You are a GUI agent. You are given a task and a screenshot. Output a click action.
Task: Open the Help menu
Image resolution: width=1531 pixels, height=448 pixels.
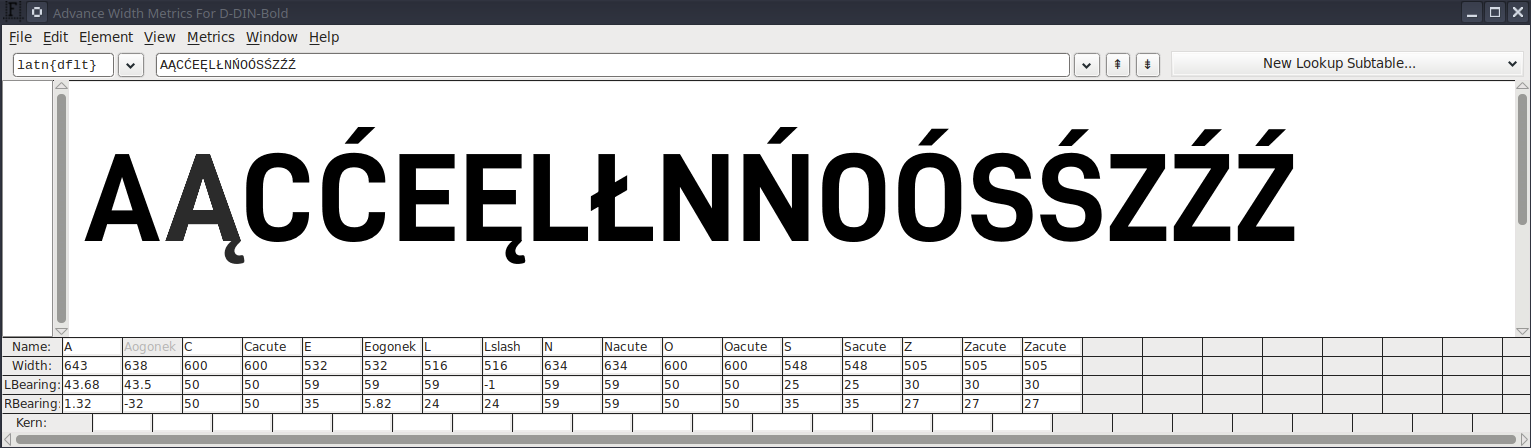tap(324, 37)
